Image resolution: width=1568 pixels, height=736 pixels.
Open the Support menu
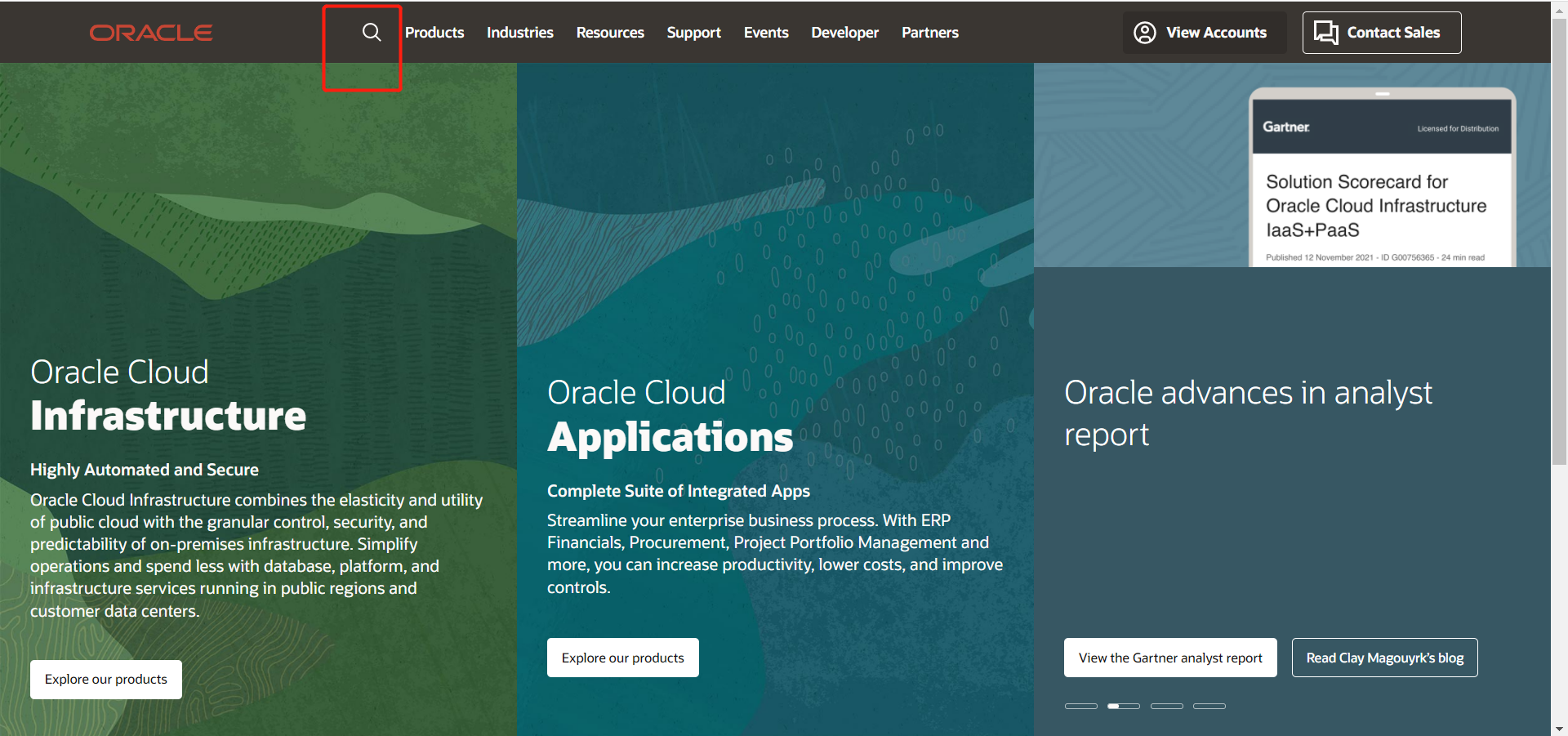[x=694, y=33]
